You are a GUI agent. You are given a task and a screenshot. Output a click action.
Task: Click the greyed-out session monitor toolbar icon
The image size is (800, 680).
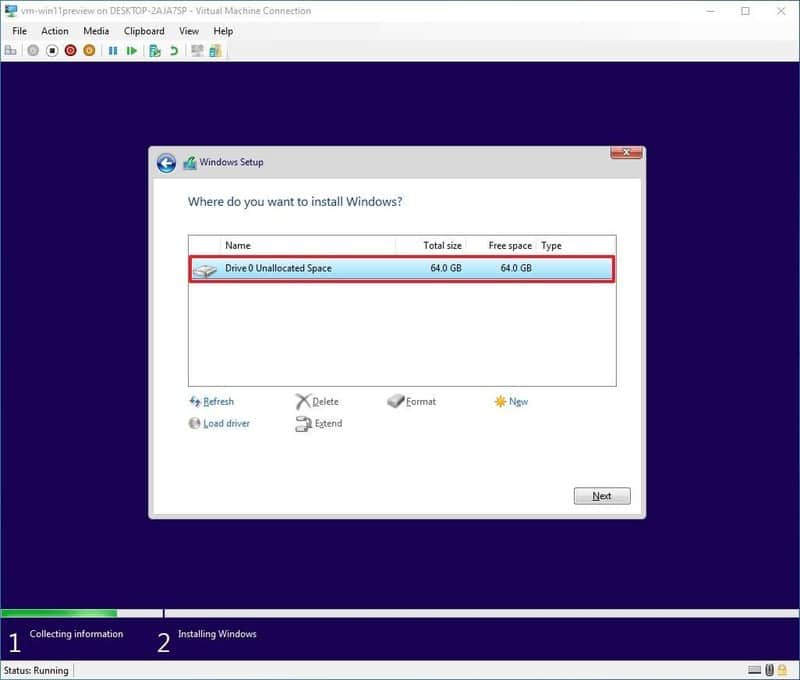pyautogui.click(x=197, y=51)
